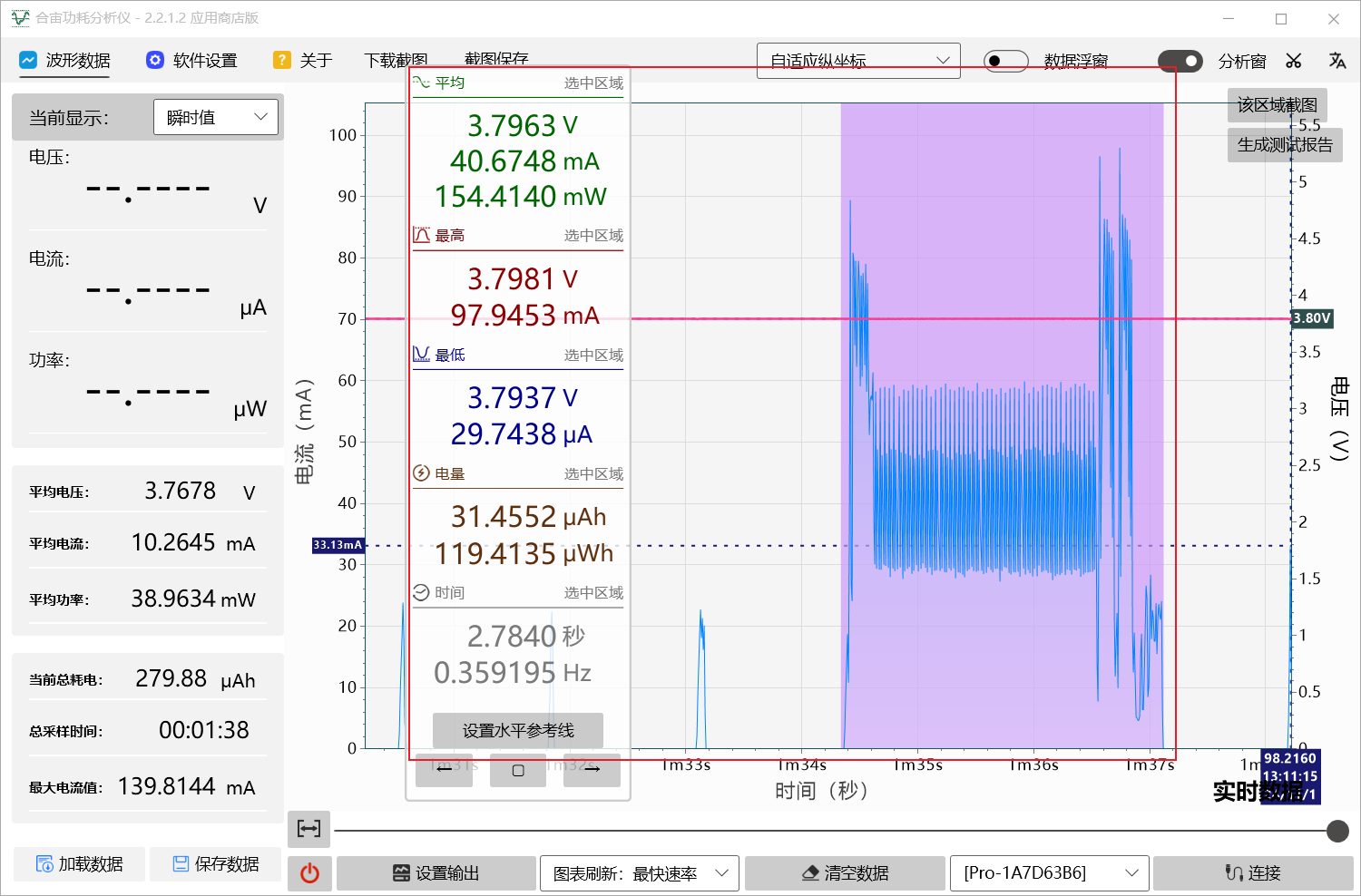Click the average current value 40.6748 mA
Screen dimensions: 1361x896
524,161
